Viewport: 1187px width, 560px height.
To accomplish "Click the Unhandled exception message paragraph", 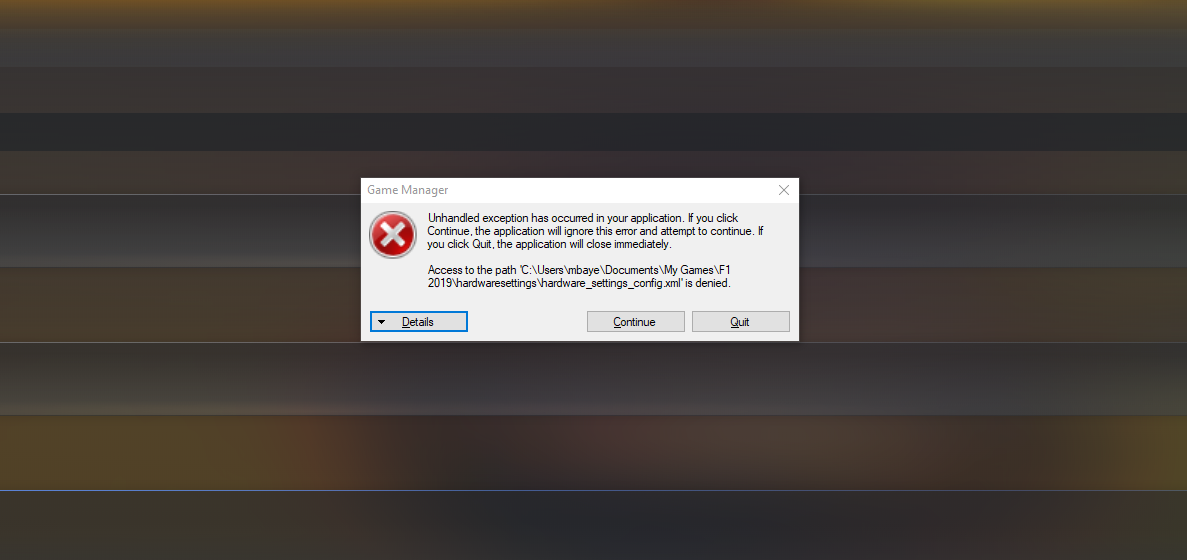I will [x=596, y=231].
